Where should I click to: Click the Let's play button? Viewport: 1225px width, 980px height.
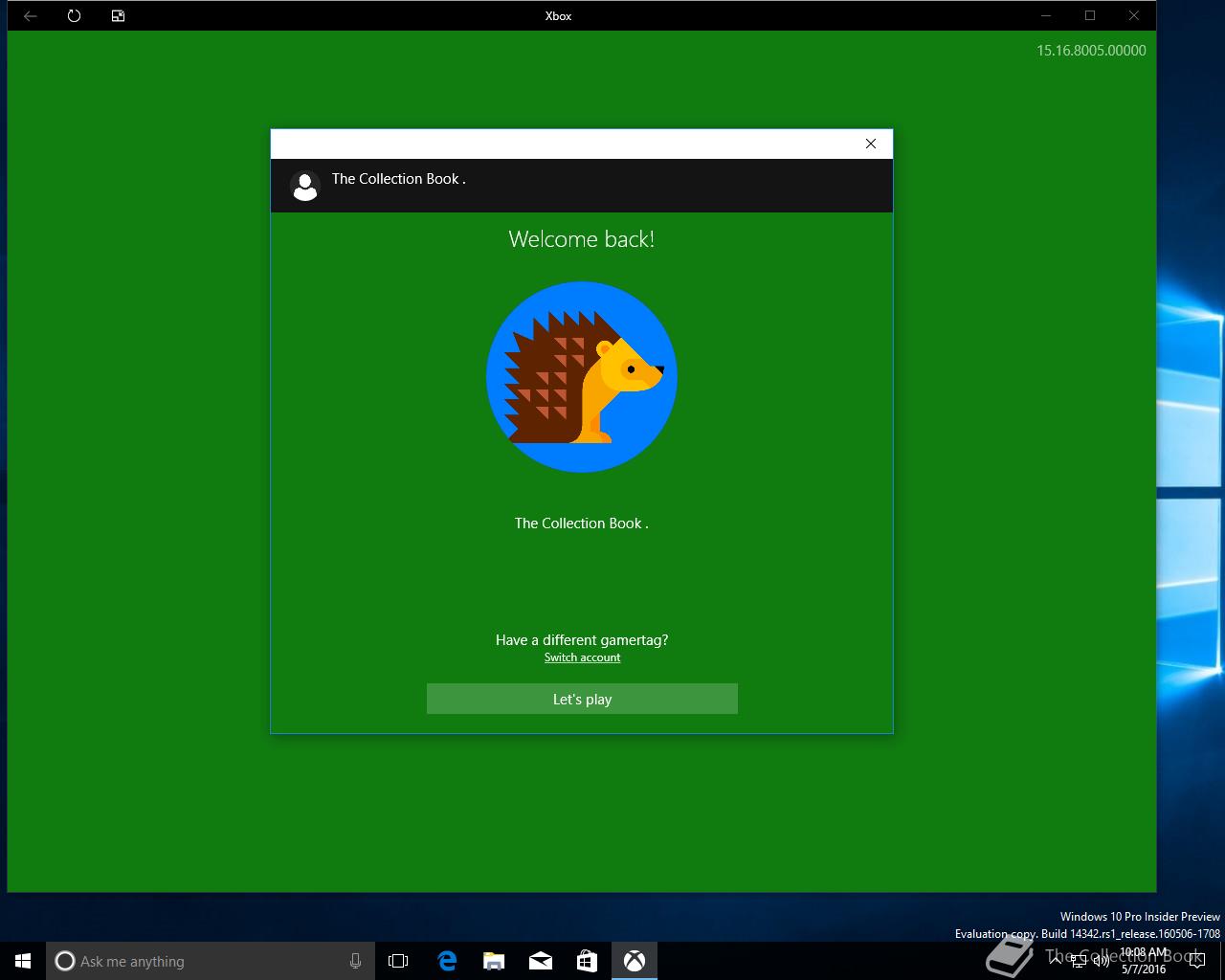point(582,699)
